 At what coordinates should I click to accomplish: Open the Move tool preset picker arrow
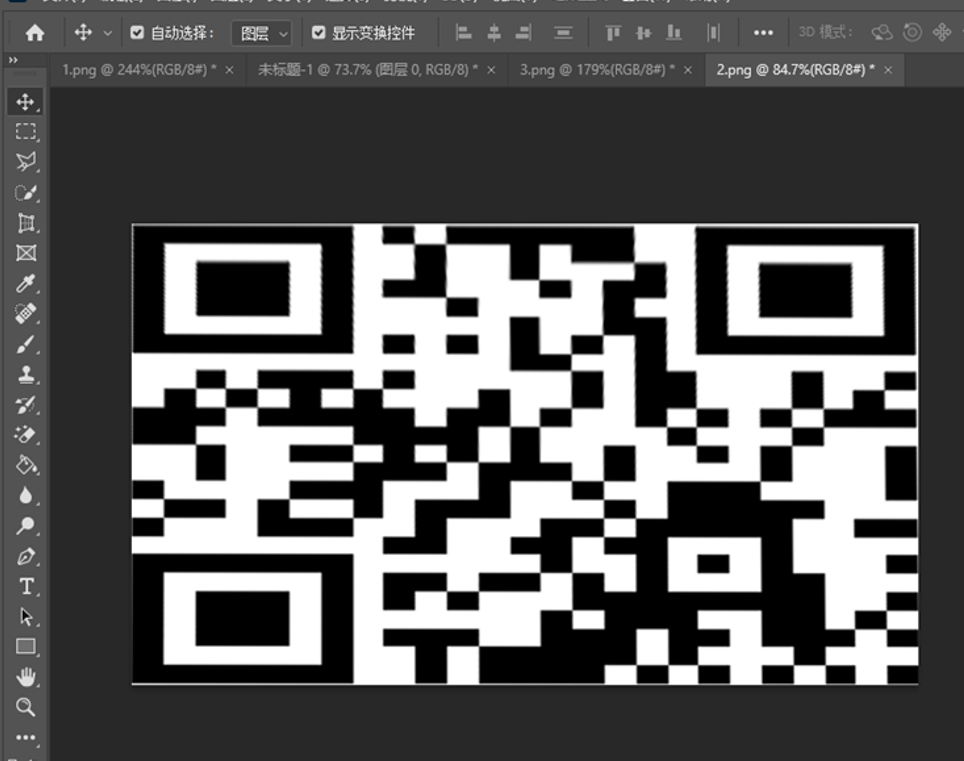[x=108, y=33]
